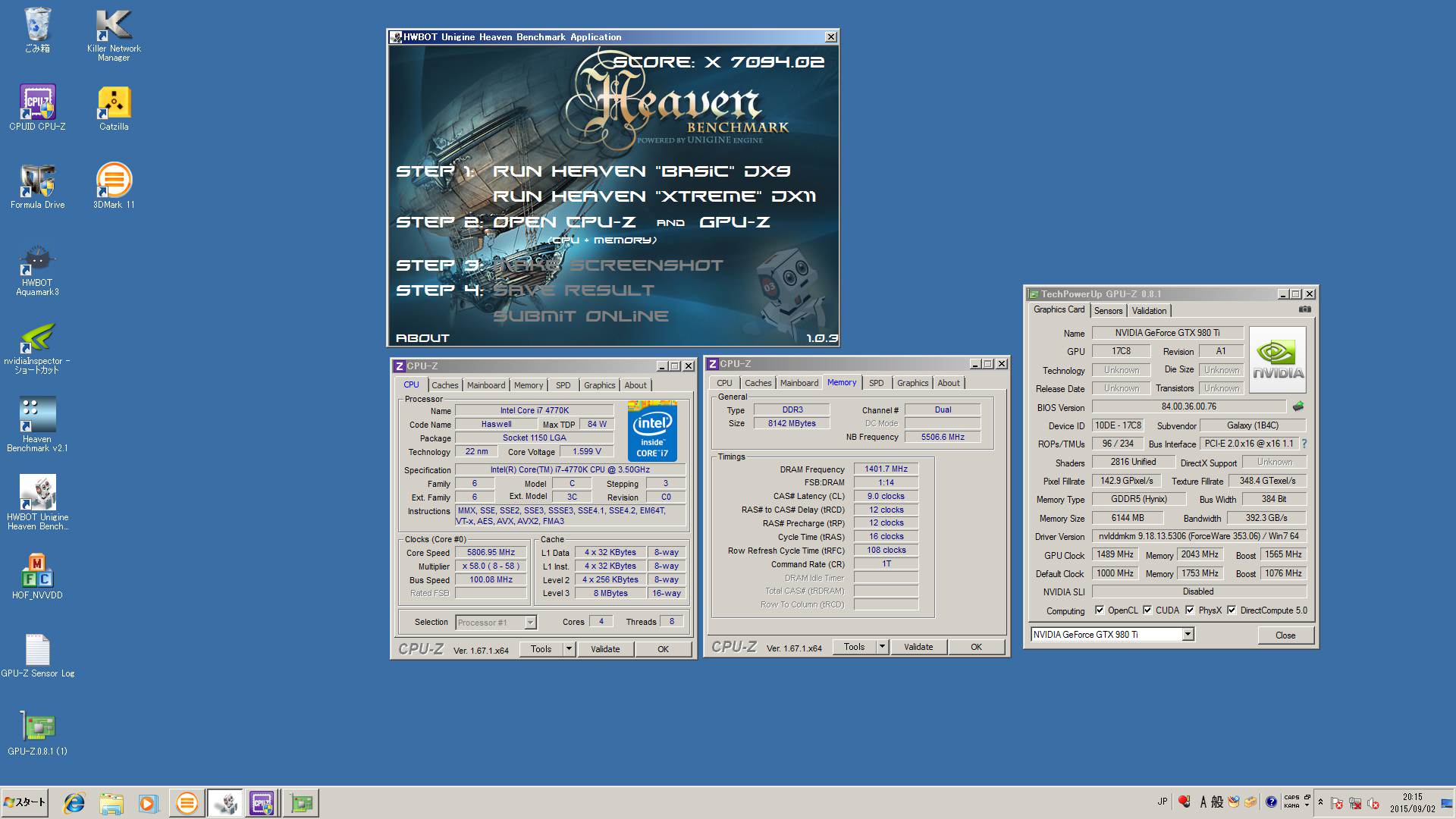
Task: Open GPU selection dropdown in GPU-Z
Action: click(1188, 635)
